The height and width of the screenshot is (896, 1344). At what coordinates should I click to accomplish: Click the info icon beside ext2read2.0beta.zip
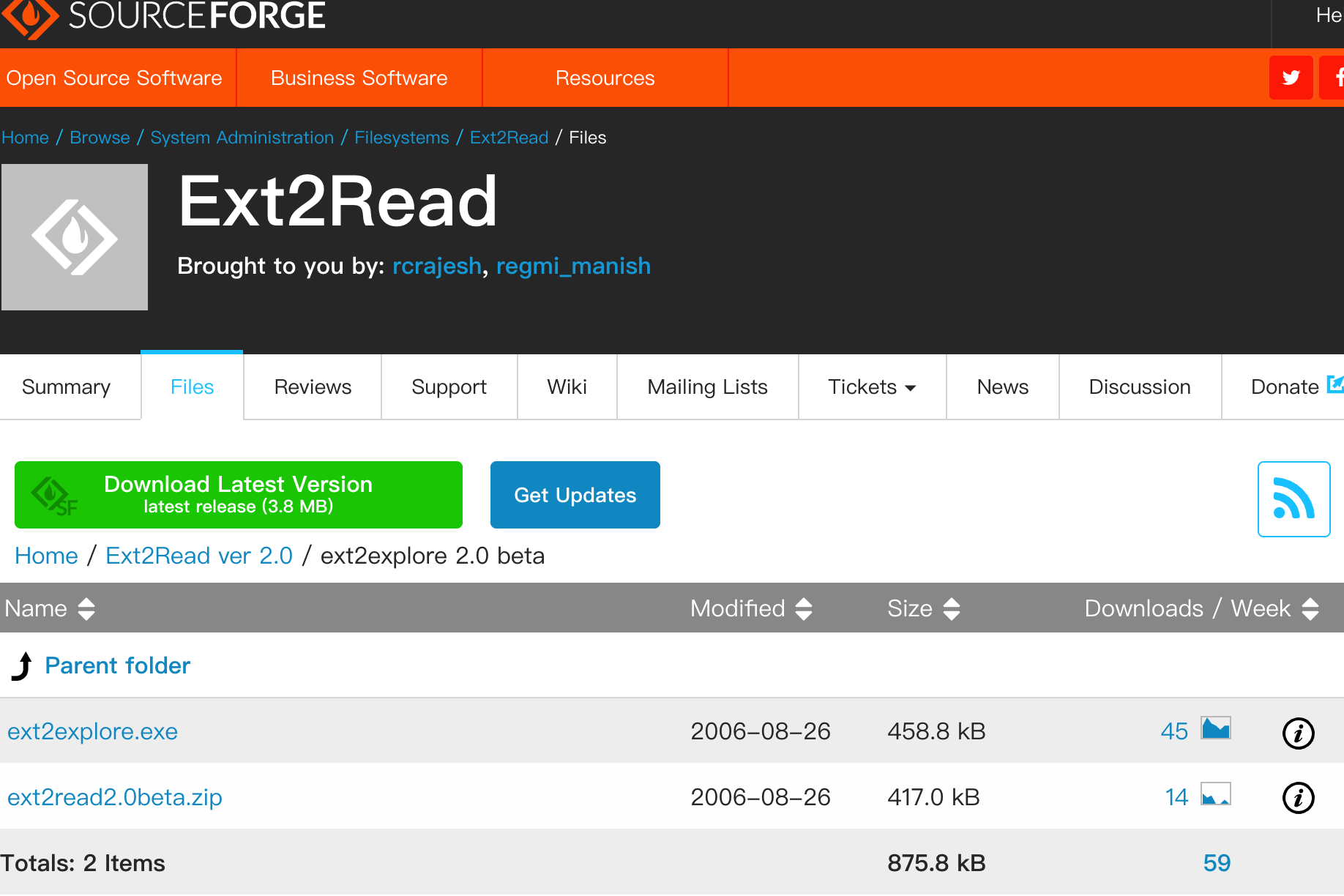[x=1299, y=798]
